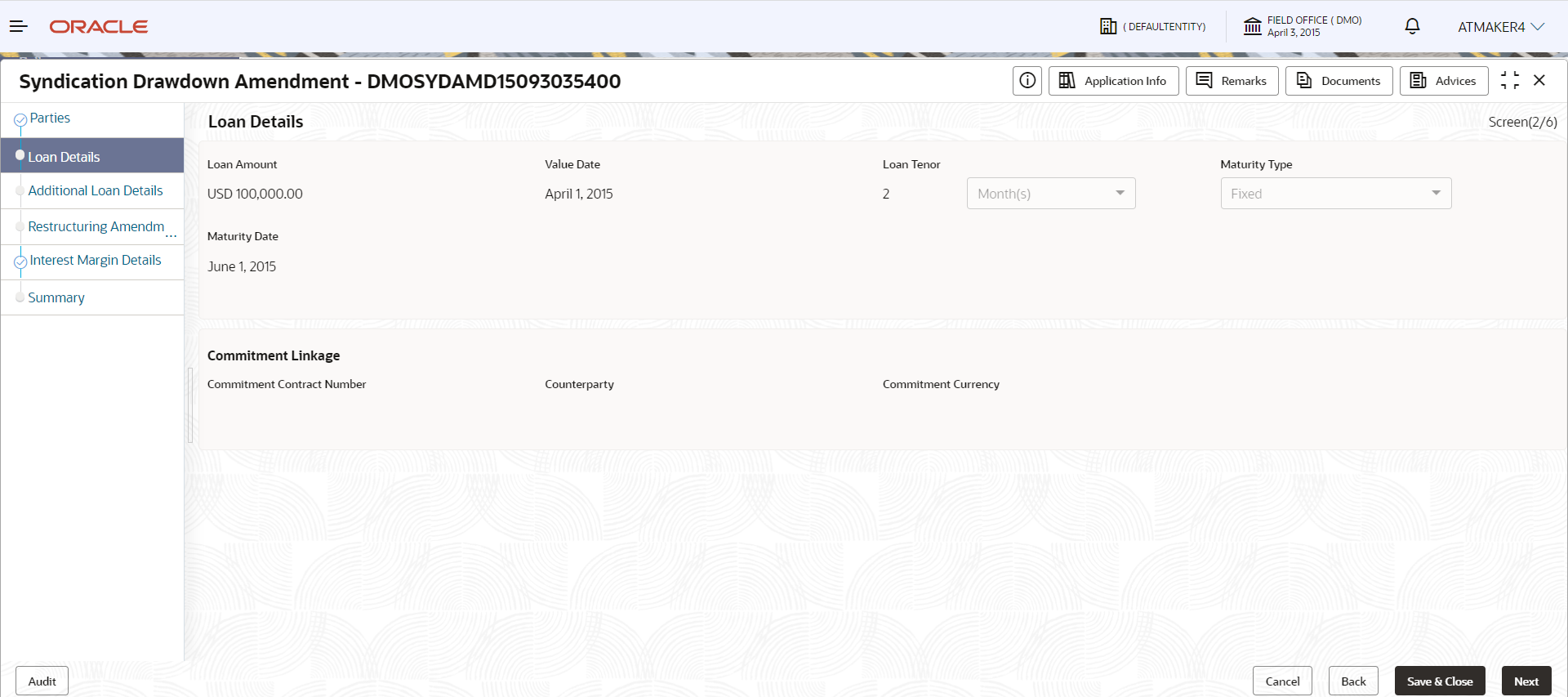Expand the ATMAKER4 user menu
Viewport: 1568px width, 697px height.
1501,27
